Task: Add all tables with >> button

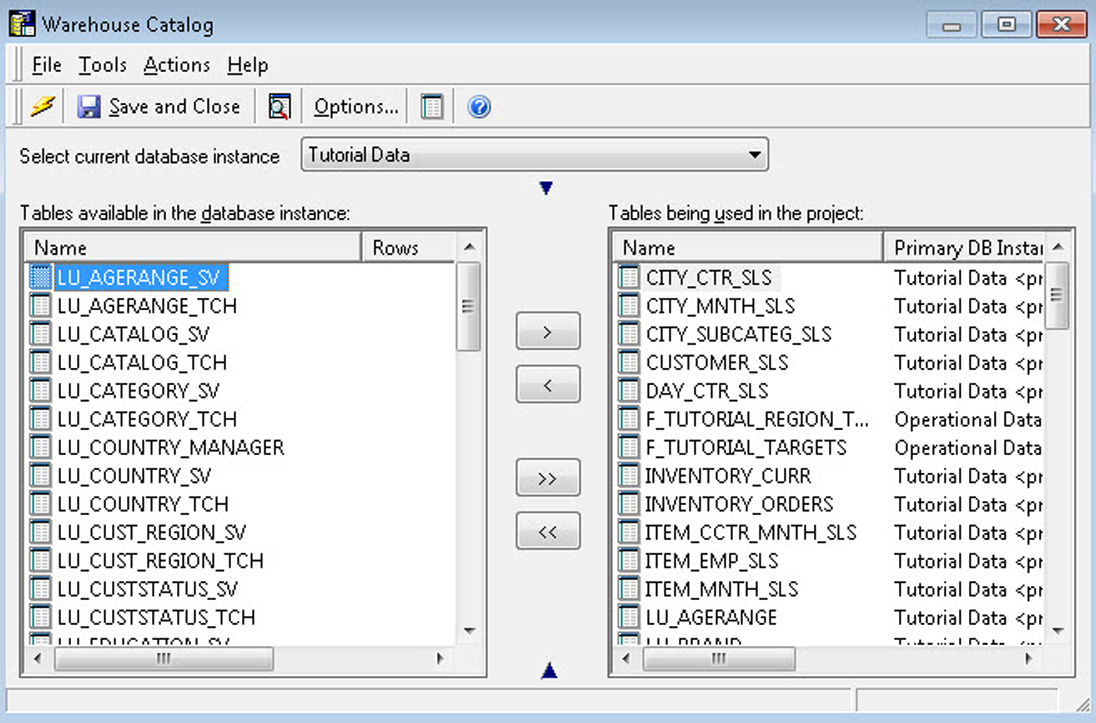Action: [548, 478]
